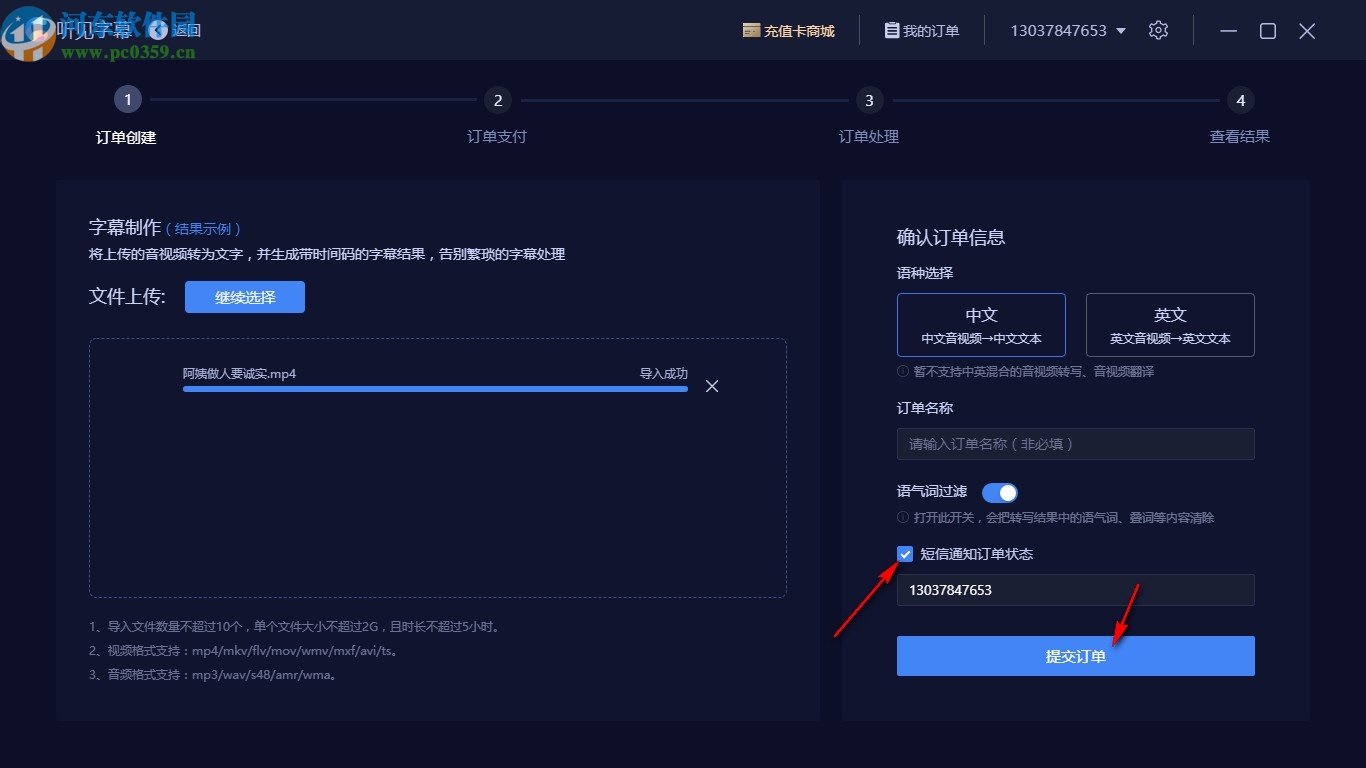Click the file name 阿姨做人要诚实.mp4
The image size is (1366, 768).
pyautogui.click(x=240, y=374)
